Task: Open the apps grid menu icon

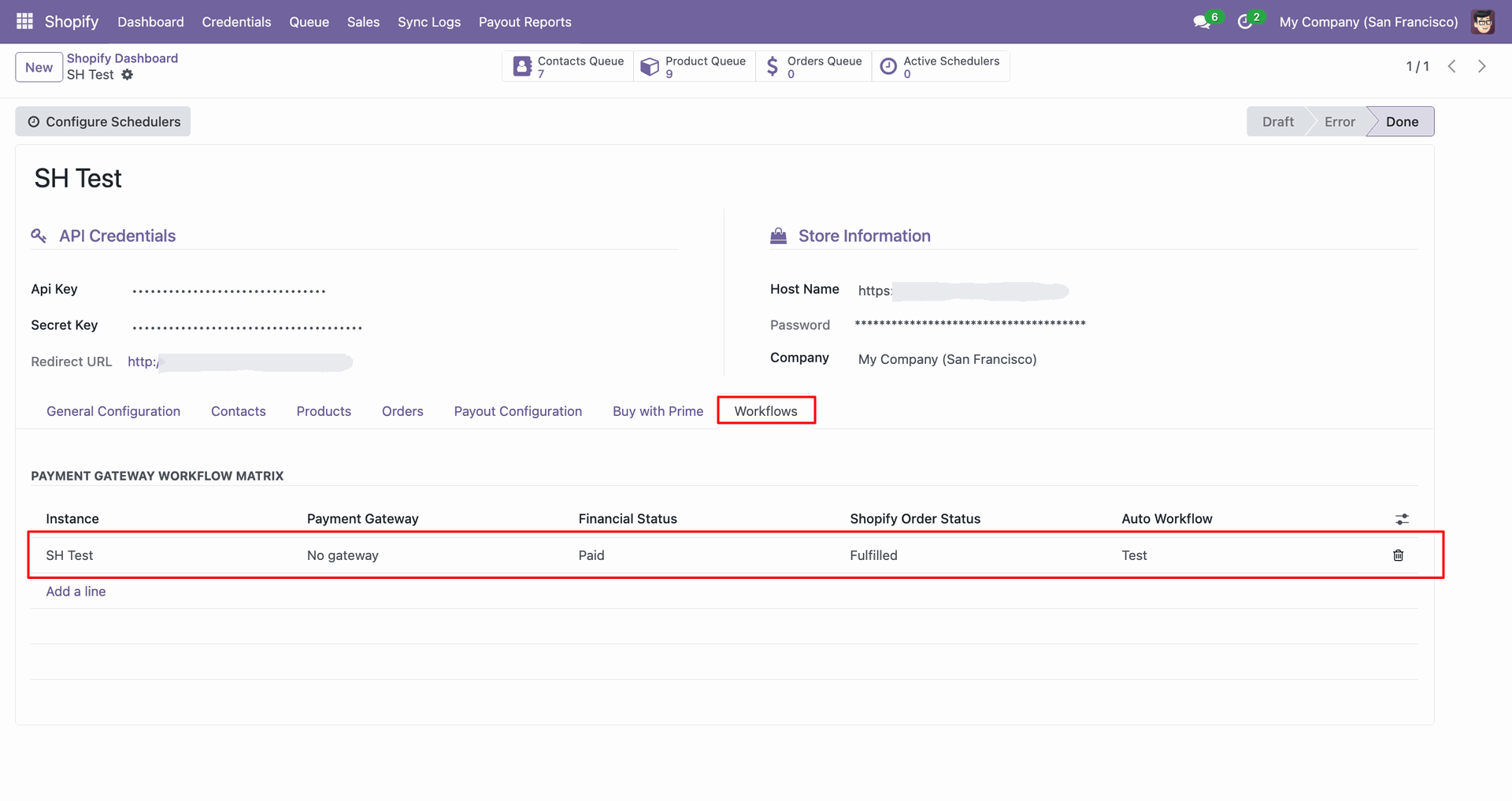Action: click(x=24, y=21)
